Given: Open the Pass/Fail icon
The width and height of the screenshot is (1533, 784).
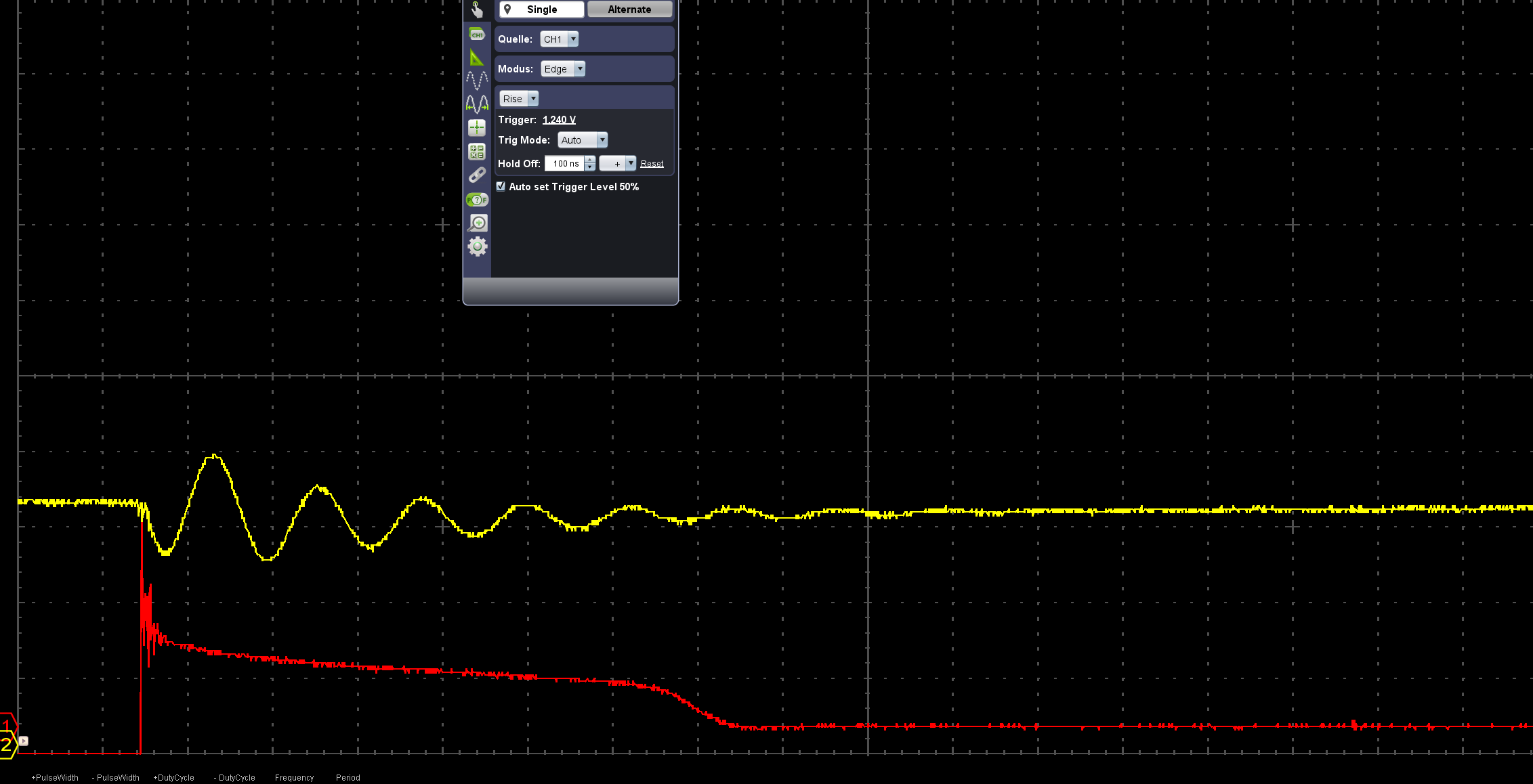Looking at the screenshot, I should [477, 200].
